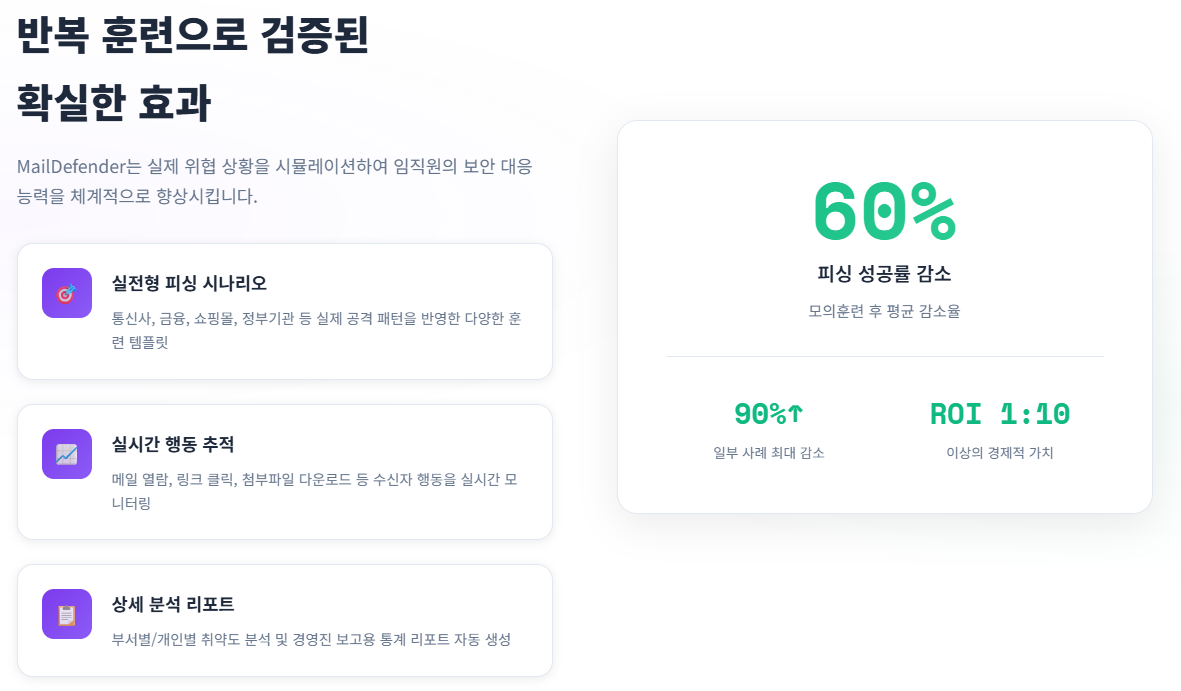Image resolution: width=1181 pixels, height=691 pixels.
Task: Click the 피싱 성공률 감소 label
Action: coord(884,274)
